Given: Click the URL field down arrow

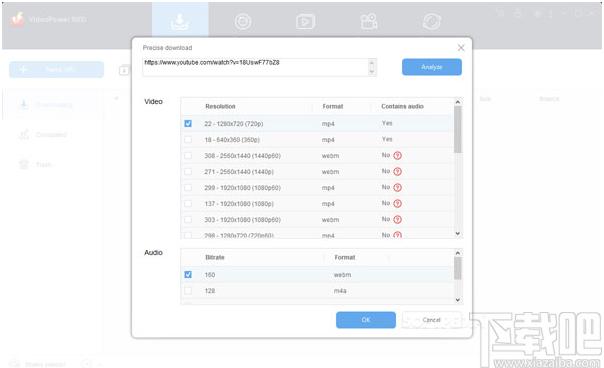Looking at the screenshot, I should click(372, 71).
